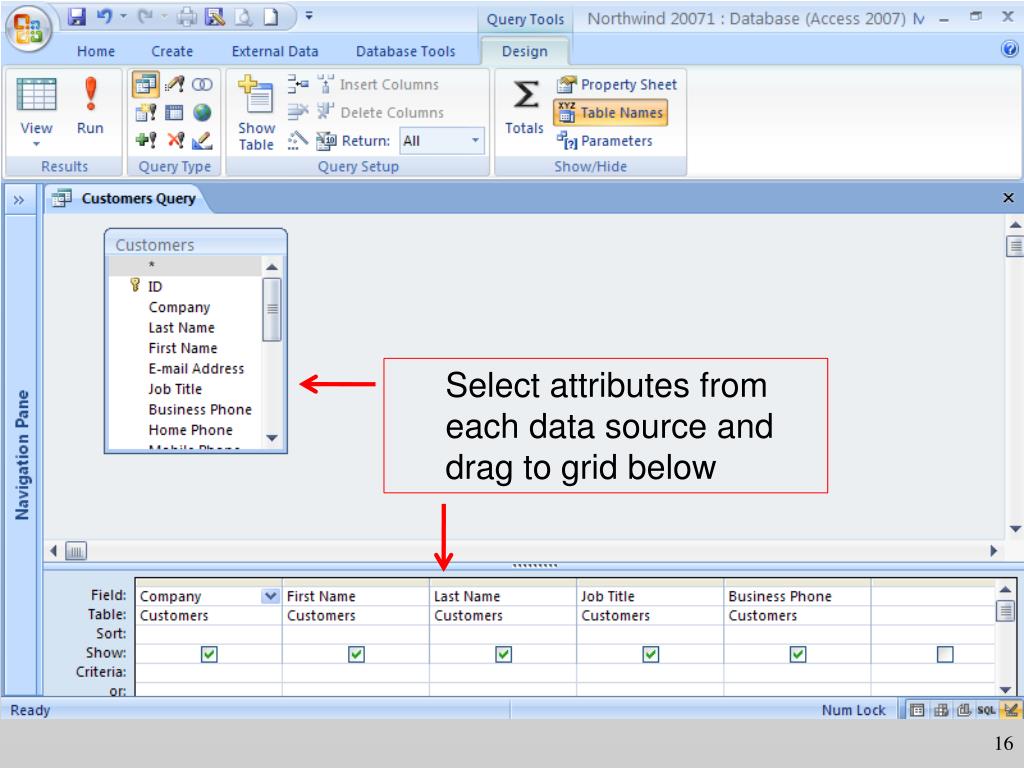Click the Criteria cell under First Name

coord(356,672)
